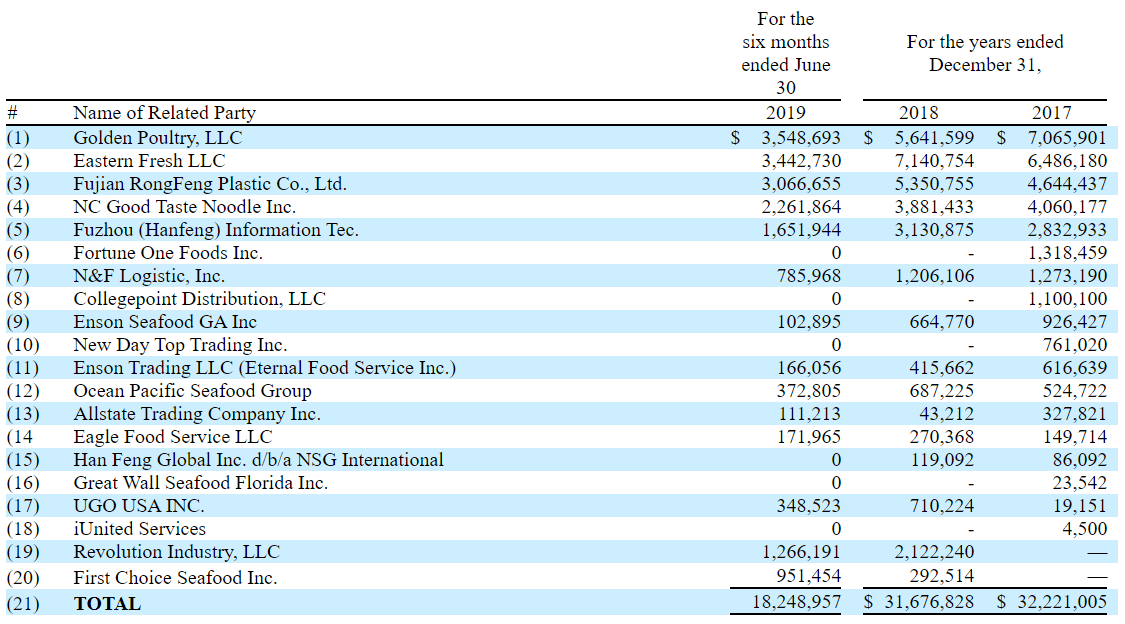This screenshot has height=624, width=1125.
Task: Click the 2017 total 32,221,005
Action: (1062, 601)
